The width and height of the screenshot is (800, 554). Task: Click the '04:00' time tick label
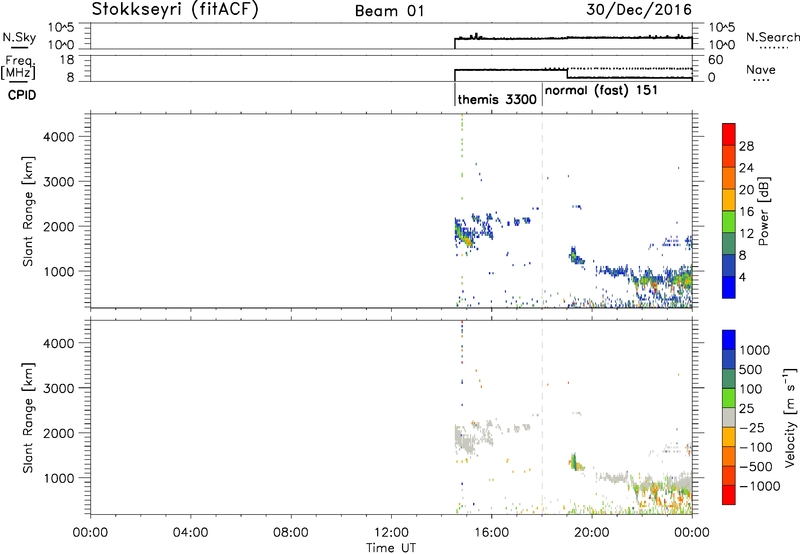[x=190, y=533]
